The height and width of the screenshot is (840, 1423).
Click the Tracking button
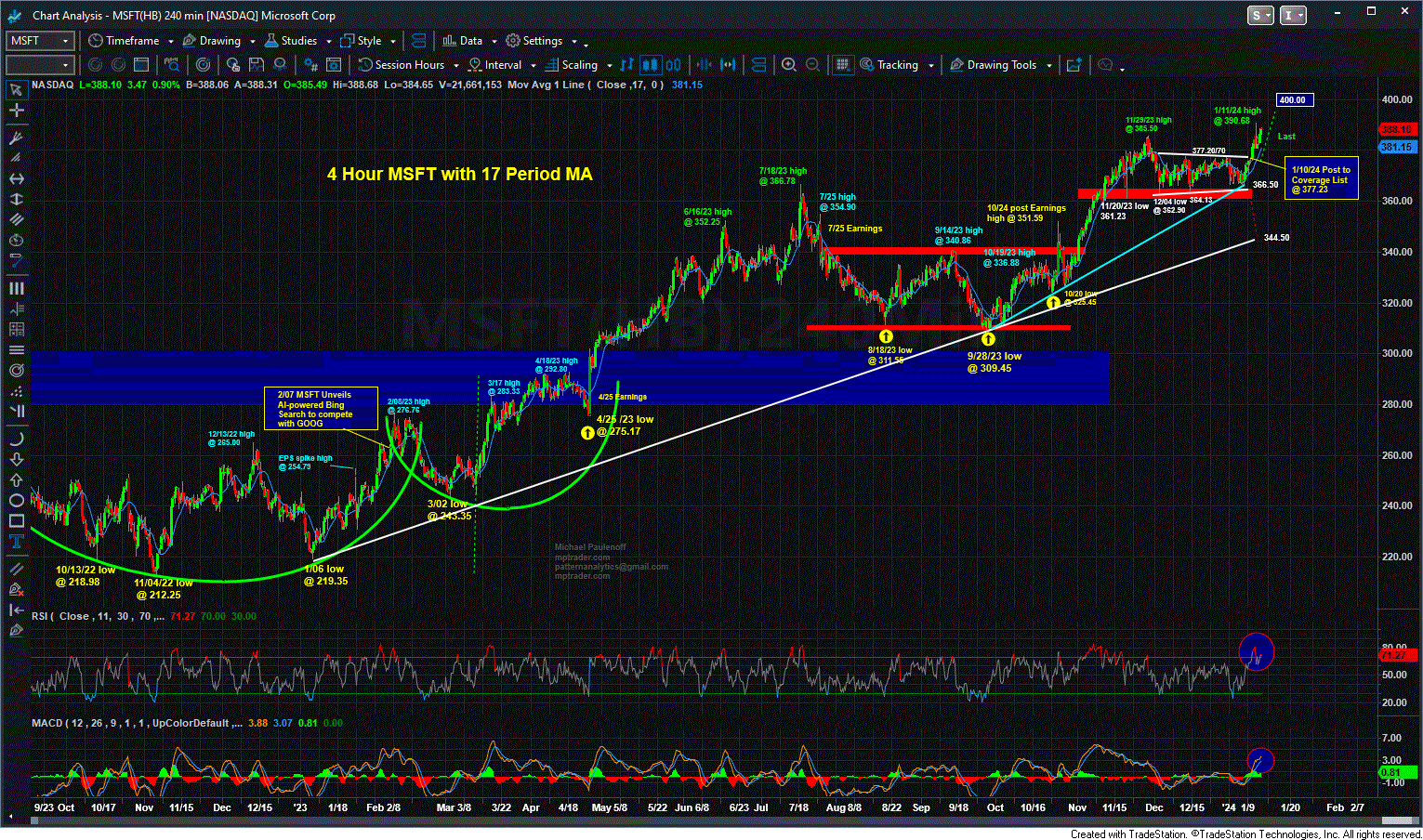click(x=889, y=65)
